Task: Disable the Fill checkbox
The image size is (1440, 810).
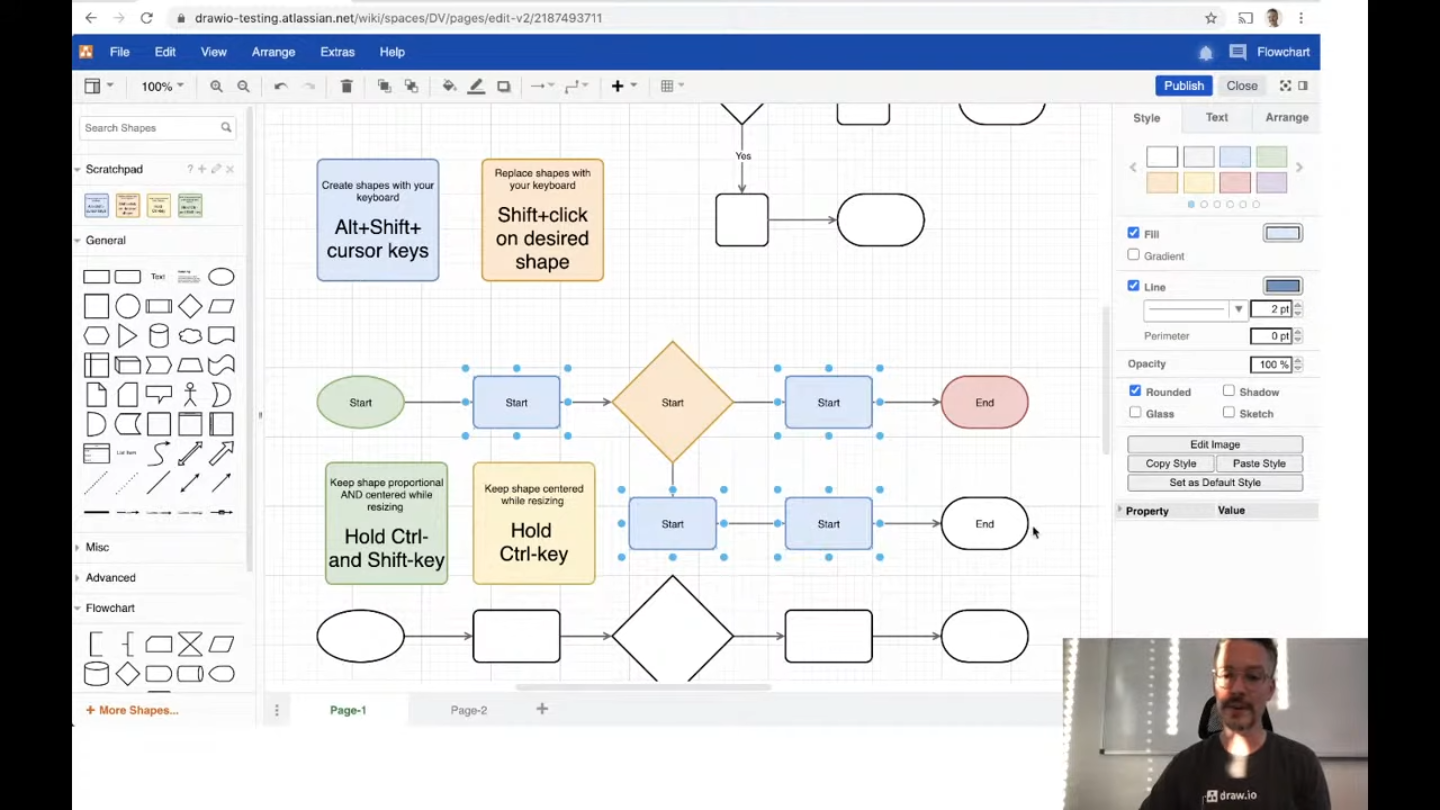Action: 1133,233
